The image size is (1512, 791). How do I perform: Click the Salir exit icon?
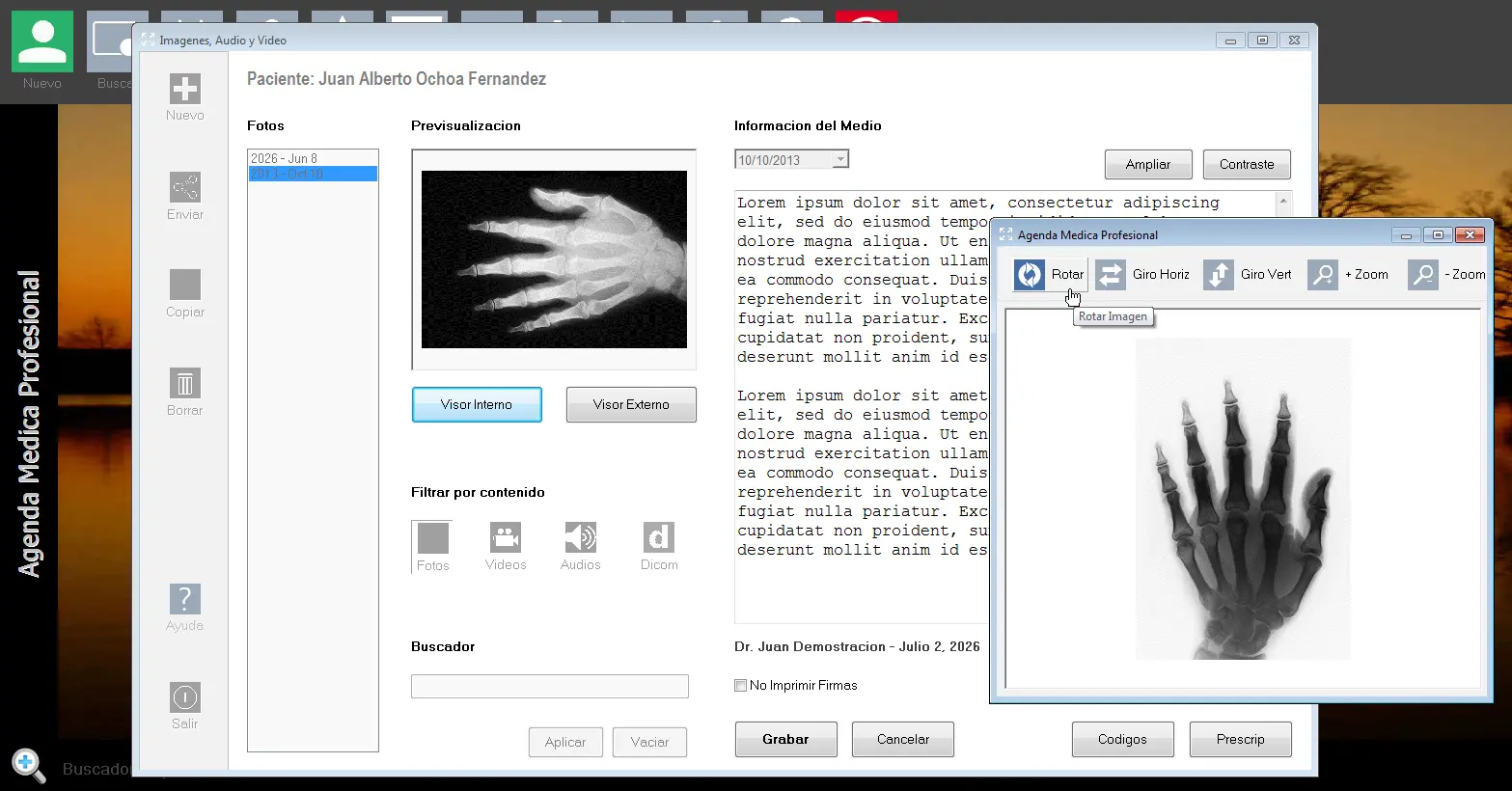(184, 696)
